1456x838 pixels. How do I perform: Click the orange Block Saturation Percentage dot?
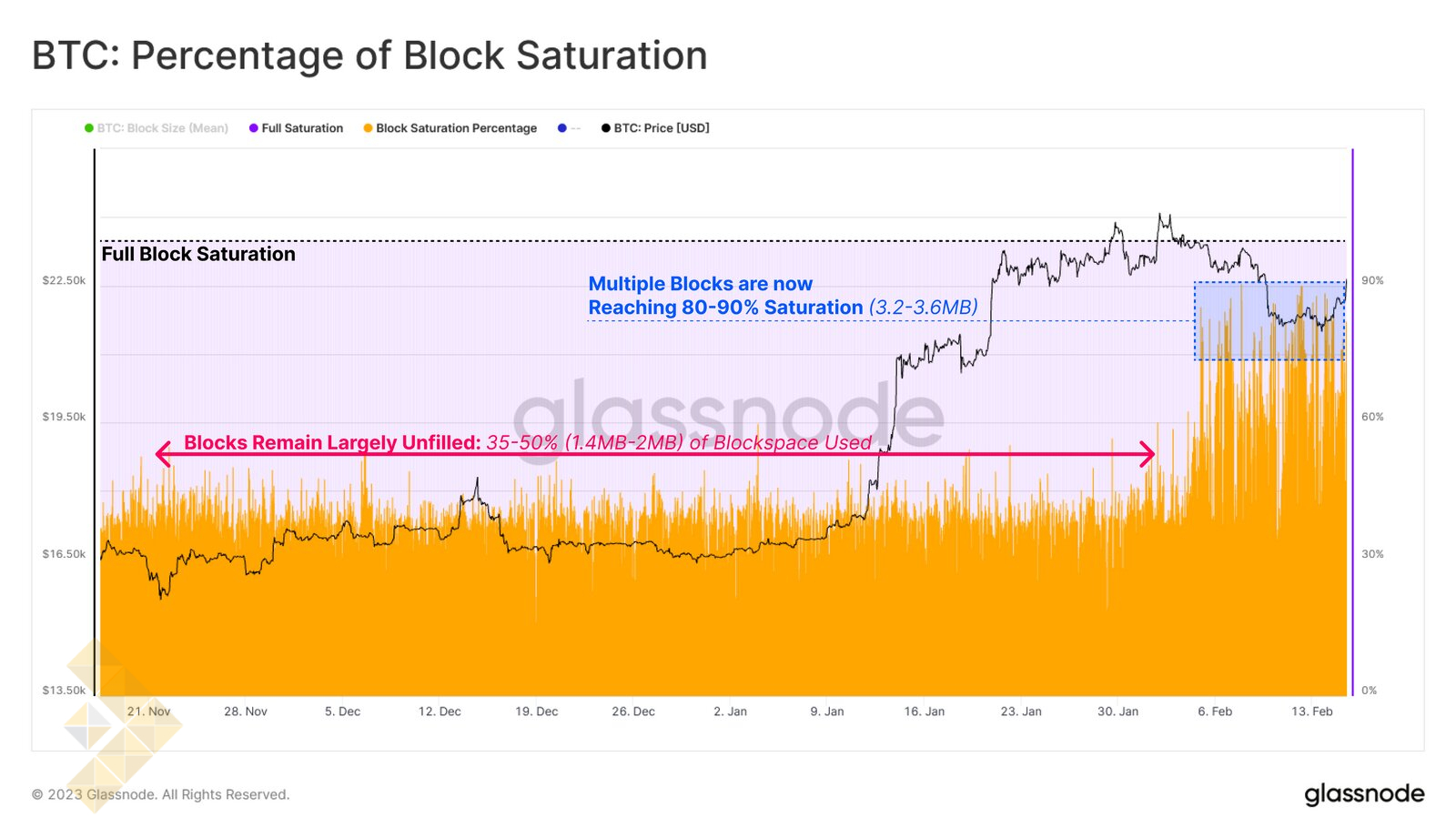368,128
